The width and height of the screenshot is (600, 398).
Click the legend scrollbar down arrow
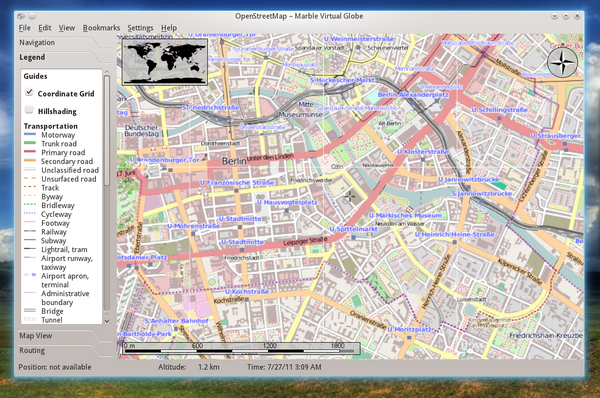coord(107,321)
